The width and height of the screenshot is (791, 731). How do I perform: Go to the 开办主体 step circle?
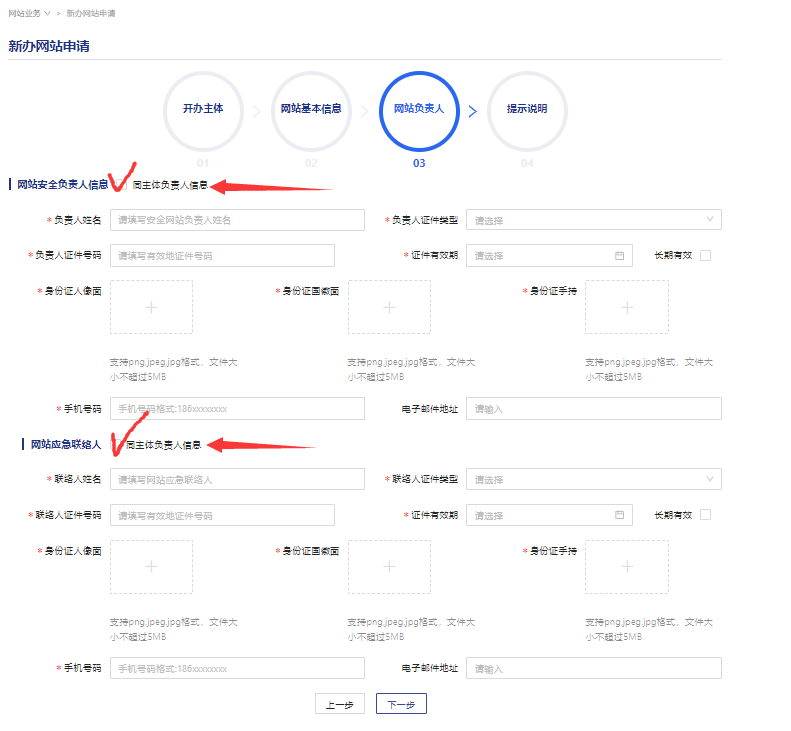pos(204,112)
